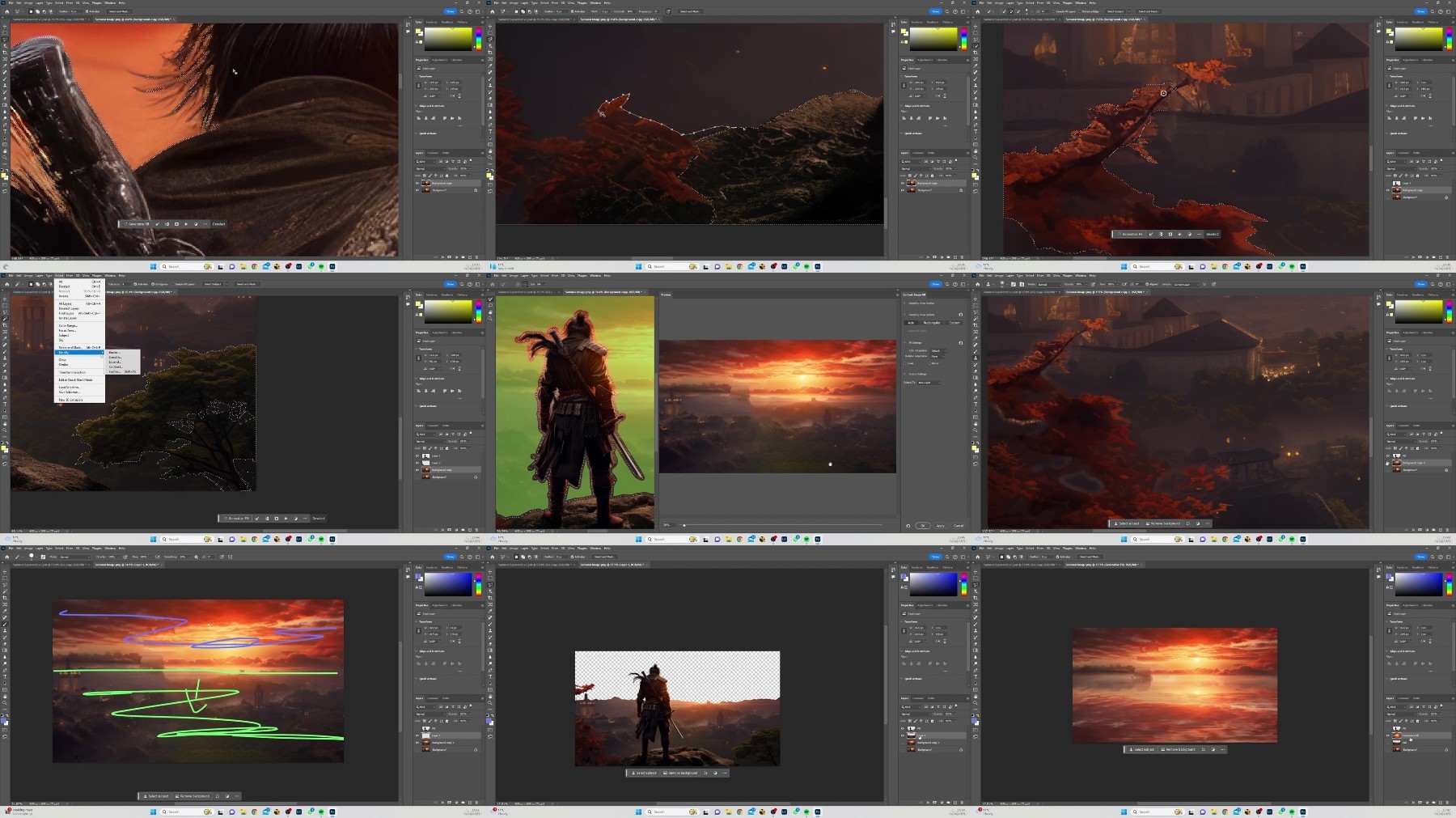Click Remove background in the transparent-sky samurai window

tap(680, 773)
